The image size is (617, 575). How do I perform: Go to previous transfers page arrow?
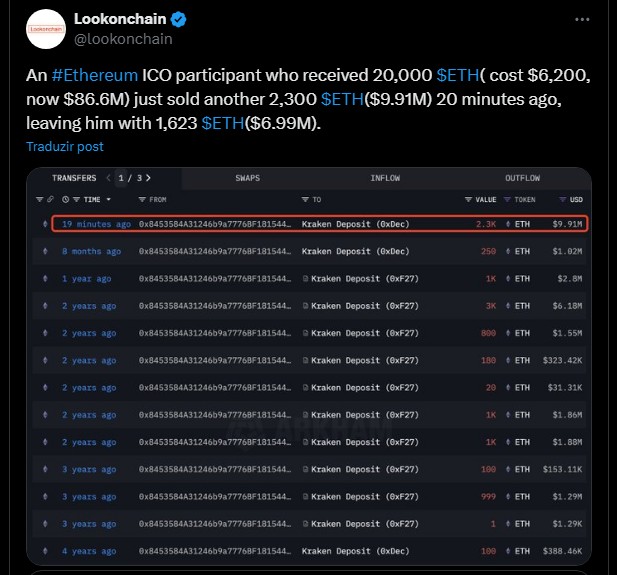(x=109, y=178)
